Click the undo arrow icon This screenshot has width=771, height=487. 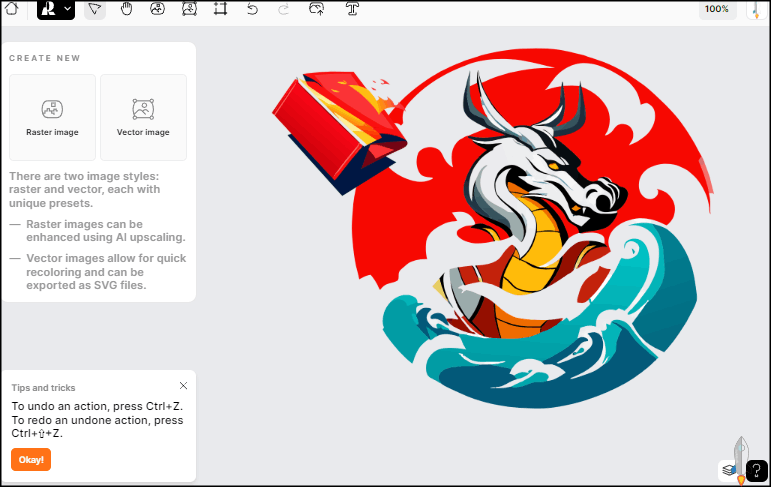(252, 9)
